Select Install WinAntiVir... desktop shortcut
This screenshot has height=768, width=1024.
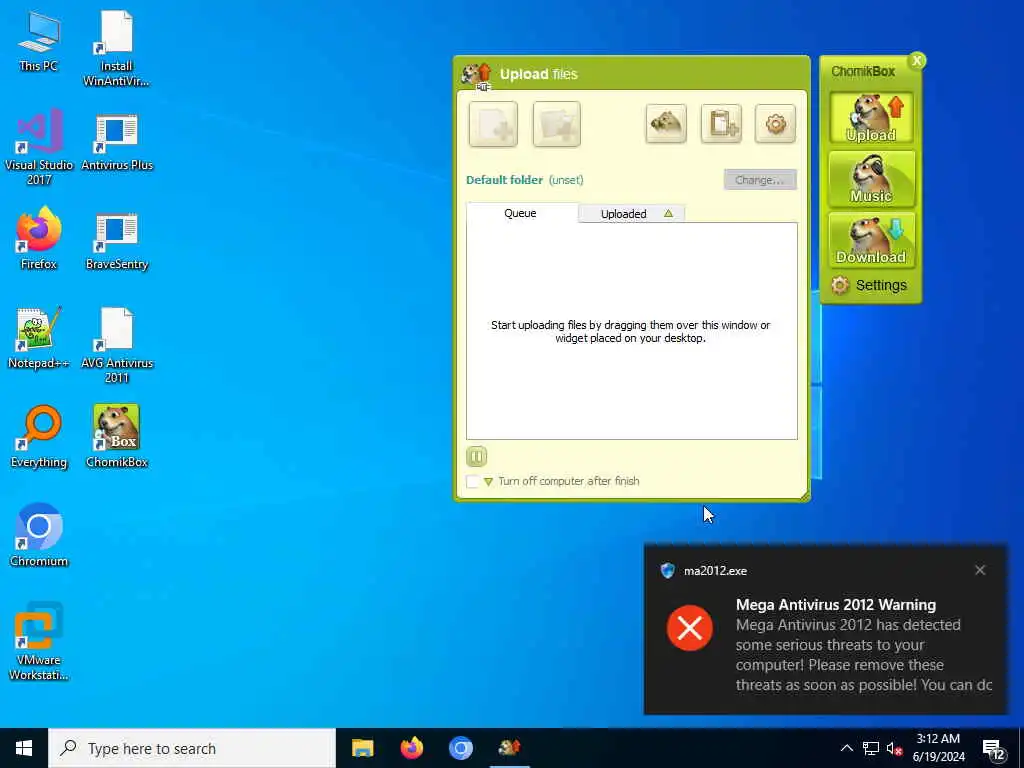(x=117, y=49)
